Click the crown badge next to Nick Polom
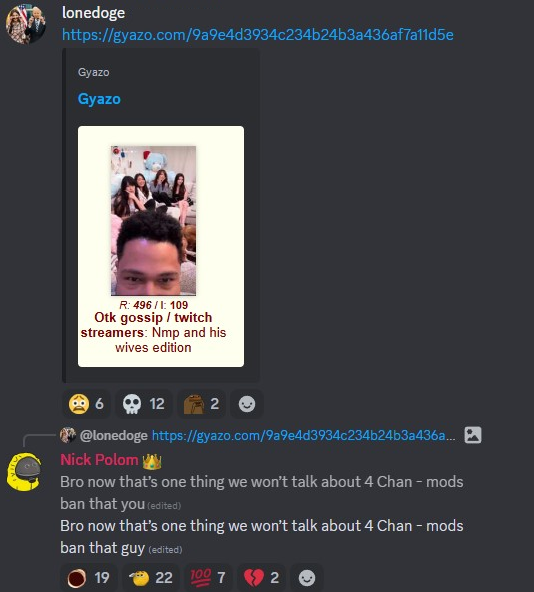This screenshot has height=592, width=534. click(152, 461)
